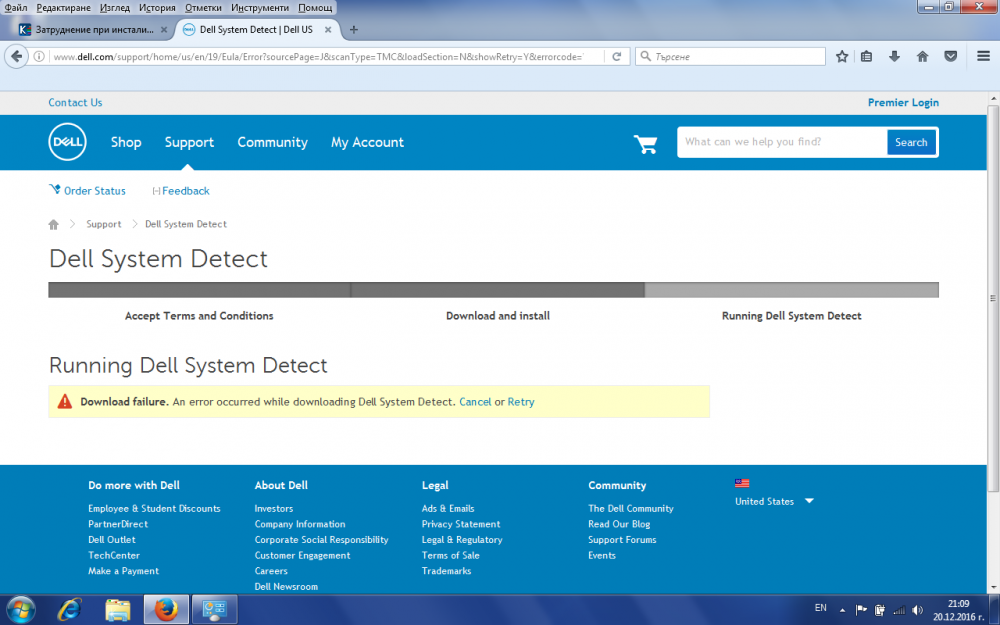Click the Support breadcrumb link
The image size is (1000, 625).
pyautogui.click(x=104, y=224)
